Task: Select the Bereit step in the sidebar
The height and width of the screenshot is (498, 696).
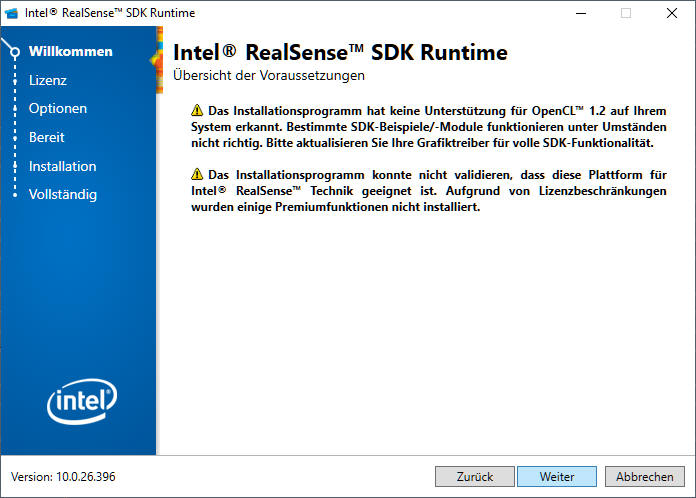Action: click(47, 137)
